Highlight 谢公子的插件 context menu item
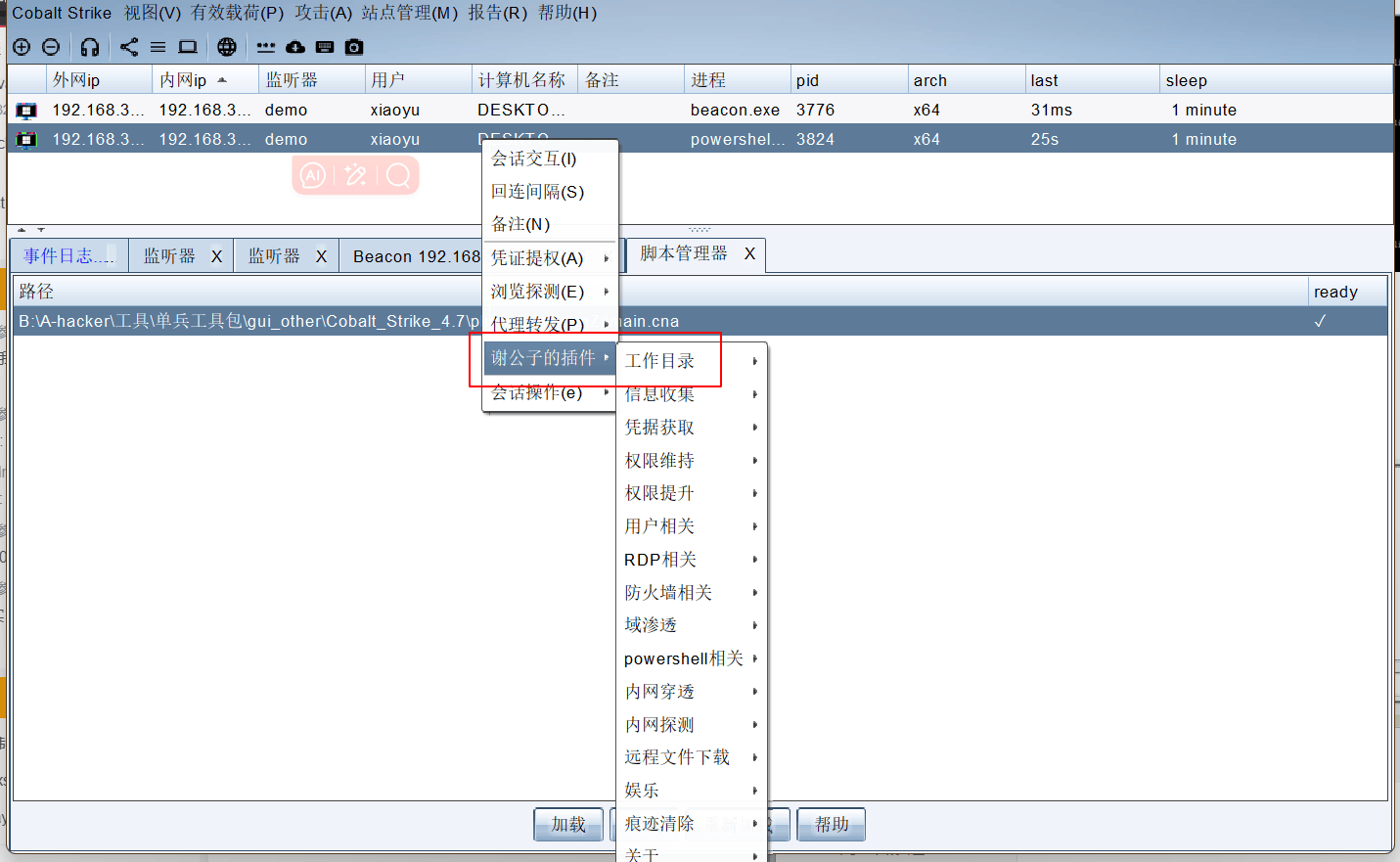This screenshot has width=1400, height=862. click(x=550, y=358)
